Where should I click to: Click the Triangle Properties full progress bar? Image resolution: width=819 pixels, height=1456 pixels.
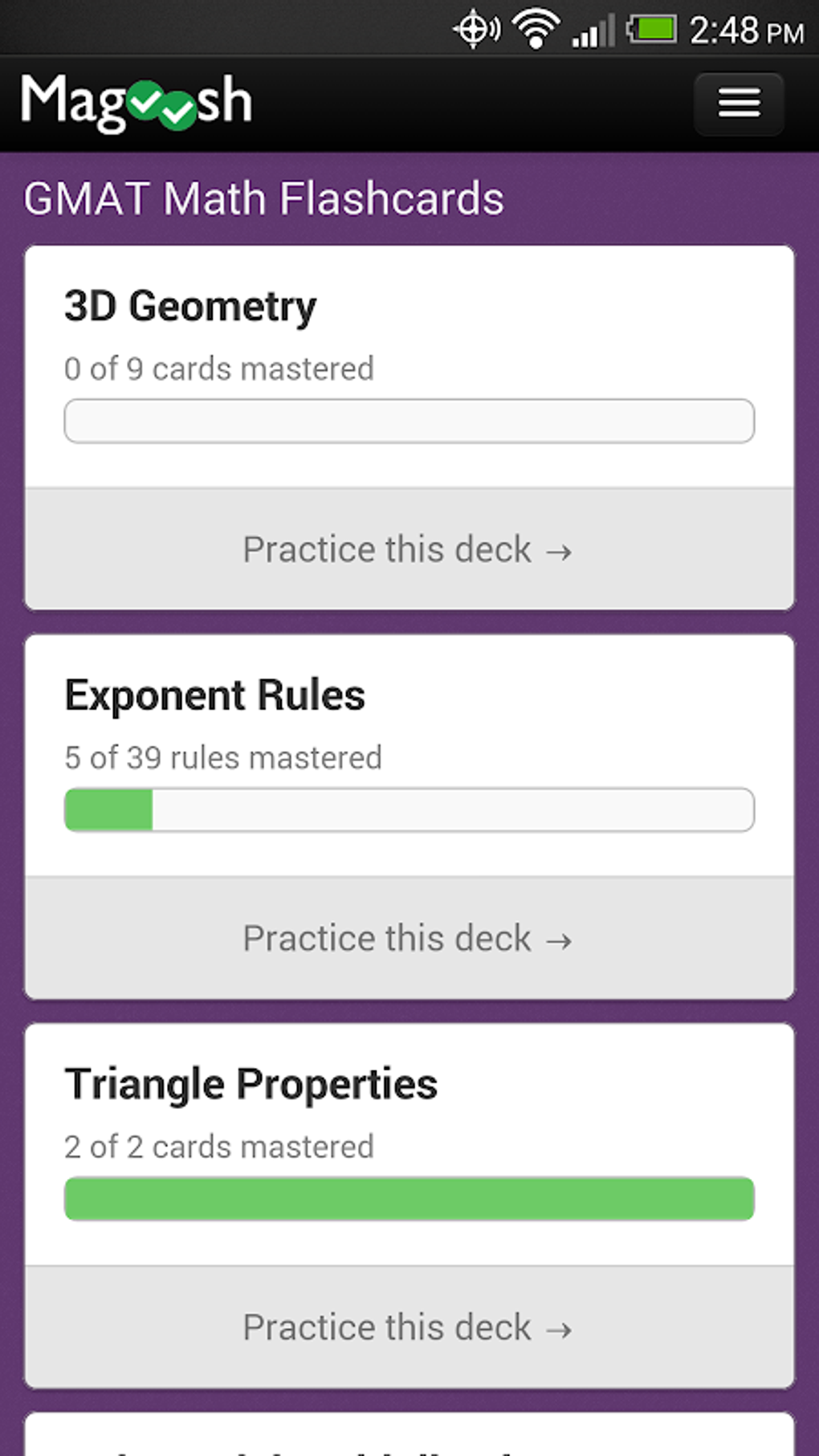(409, 1198)
